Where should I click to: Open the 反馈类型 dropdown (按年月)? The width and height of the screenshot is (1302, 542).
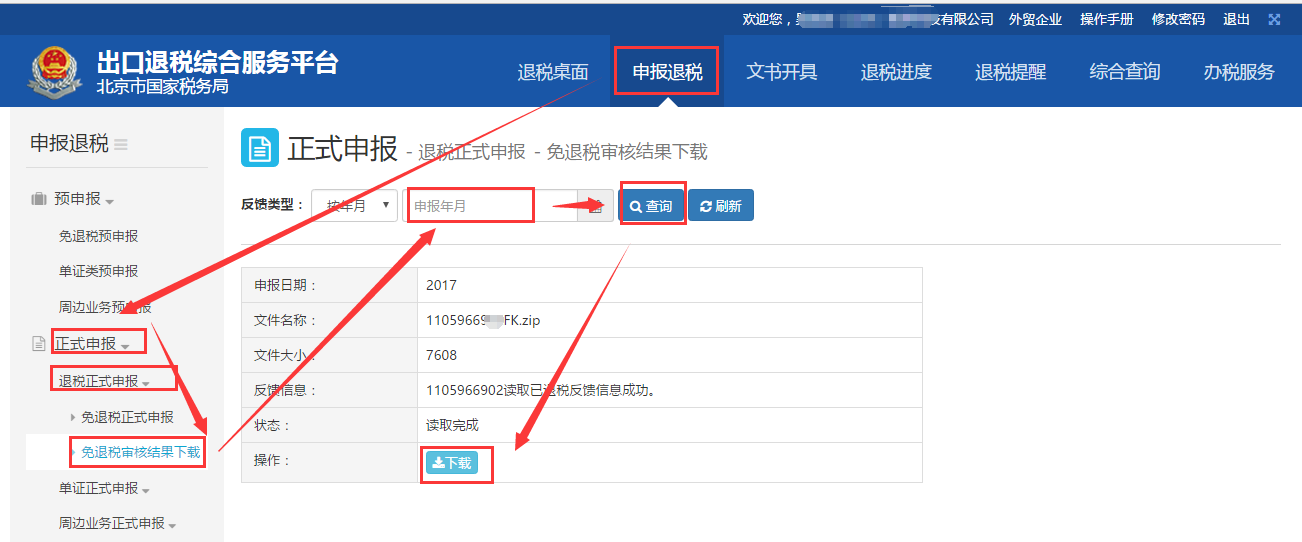point(354,206)
